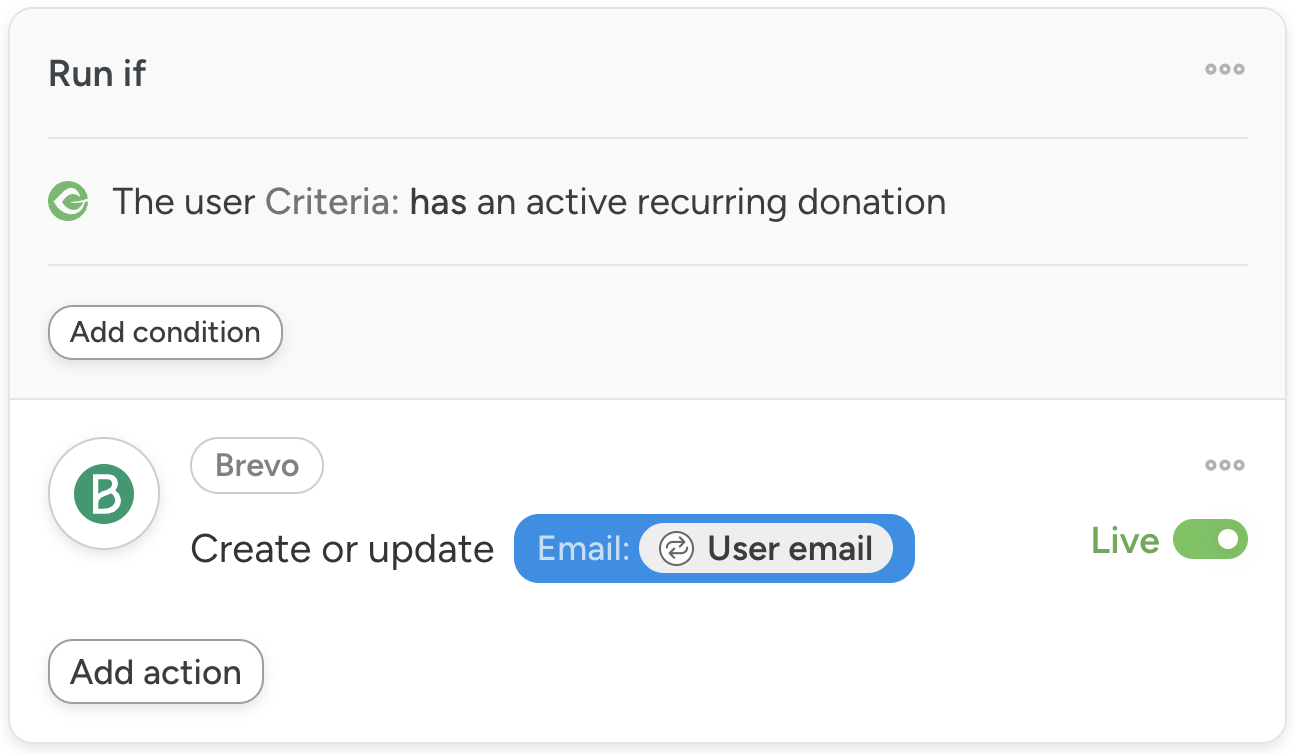The image size is (1296, 754).
Task: Click the green Live status label
Action: pyautogui.click(x=1125, y=541)
